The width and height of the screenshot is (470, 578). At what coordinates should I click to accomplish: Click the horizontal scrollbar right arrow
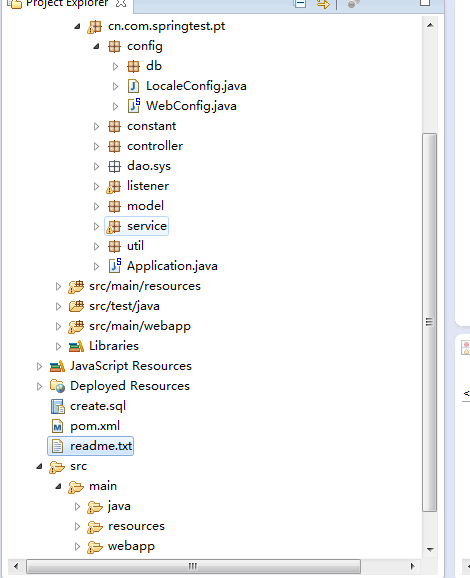pos(412,566)
